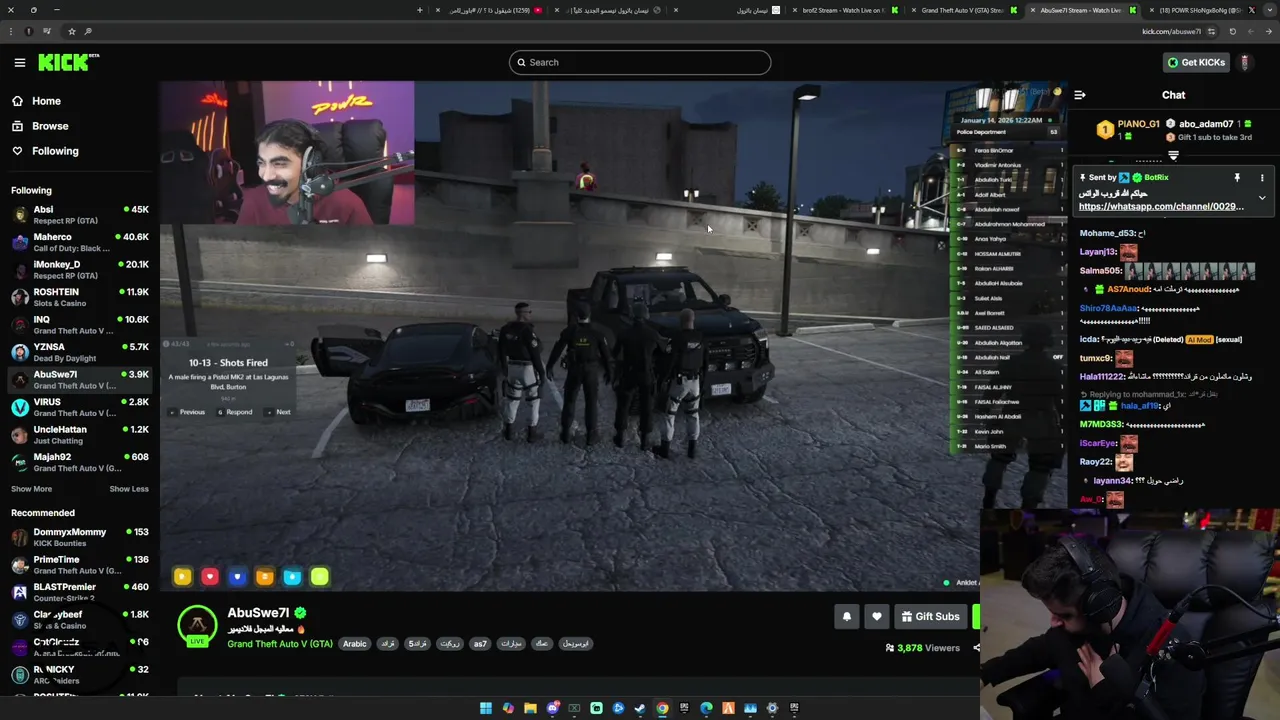Click the lime green emote badge on the stream
This screenshot has width=1280, height=720.
(x=319, y=576)
